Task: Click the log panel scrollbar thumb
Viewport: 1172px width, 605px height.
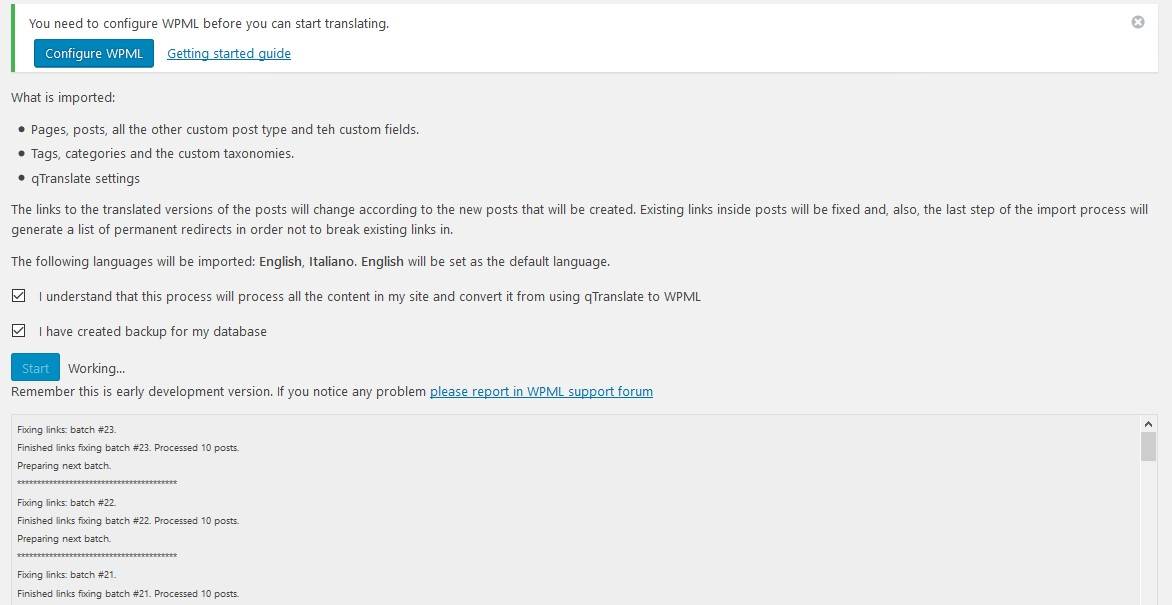Action: point(1148,446)
